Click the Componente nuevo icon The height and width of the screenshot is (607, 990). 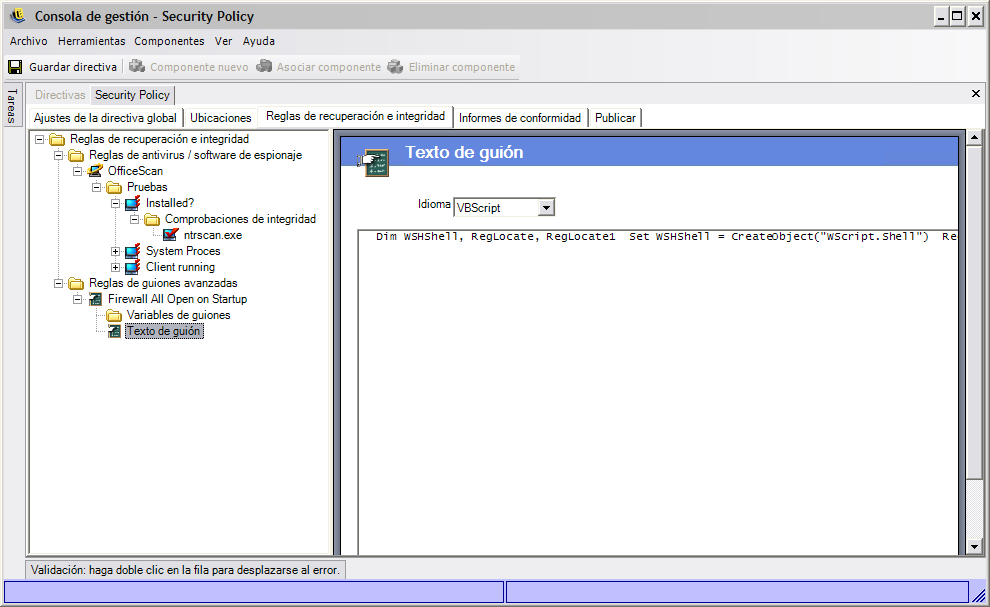(137, 66)
